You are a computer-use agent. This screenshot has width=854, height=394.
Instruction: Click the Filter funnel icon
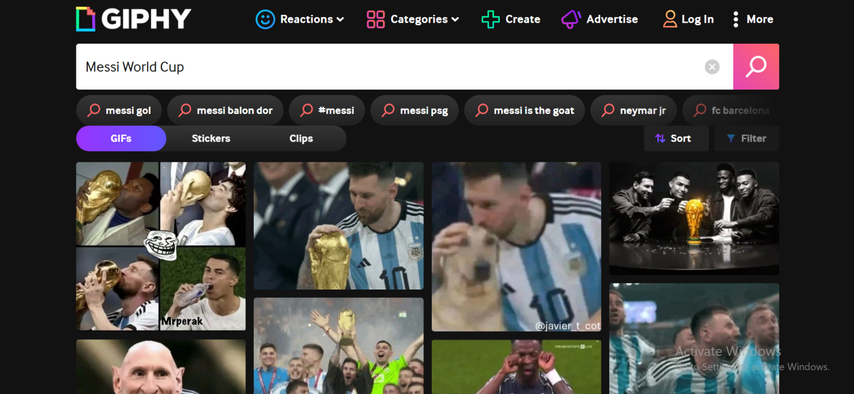pos(731,138)
